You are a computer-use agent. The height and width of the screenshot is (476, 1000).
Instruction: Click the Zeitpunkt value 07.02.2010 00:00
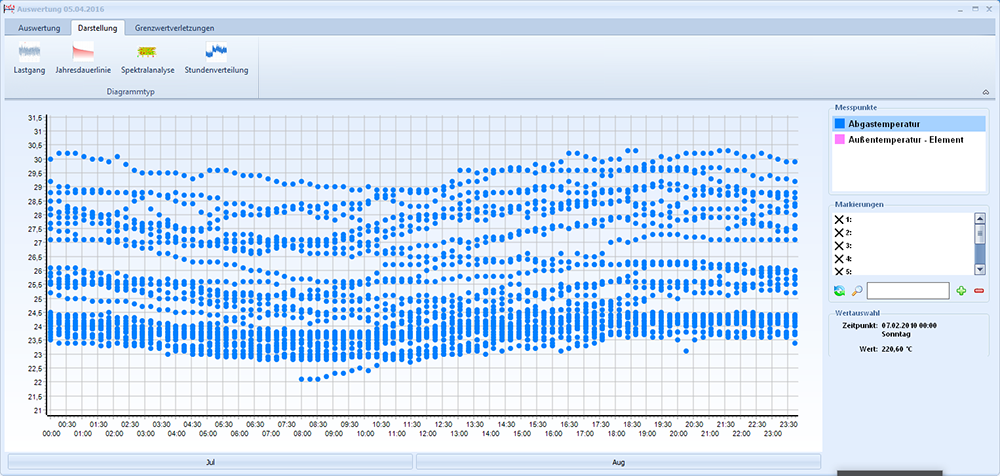tap(909, 325)
